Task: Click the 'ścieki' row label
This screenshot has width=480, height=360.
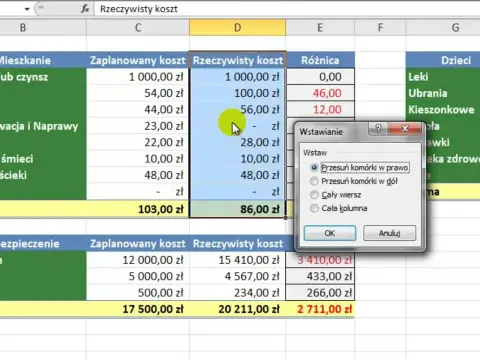Action: (43, 175)
